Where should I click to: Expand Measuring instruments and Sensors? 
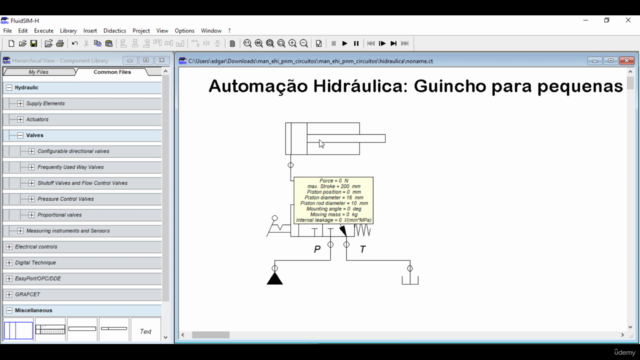click(x=20, y=231)
